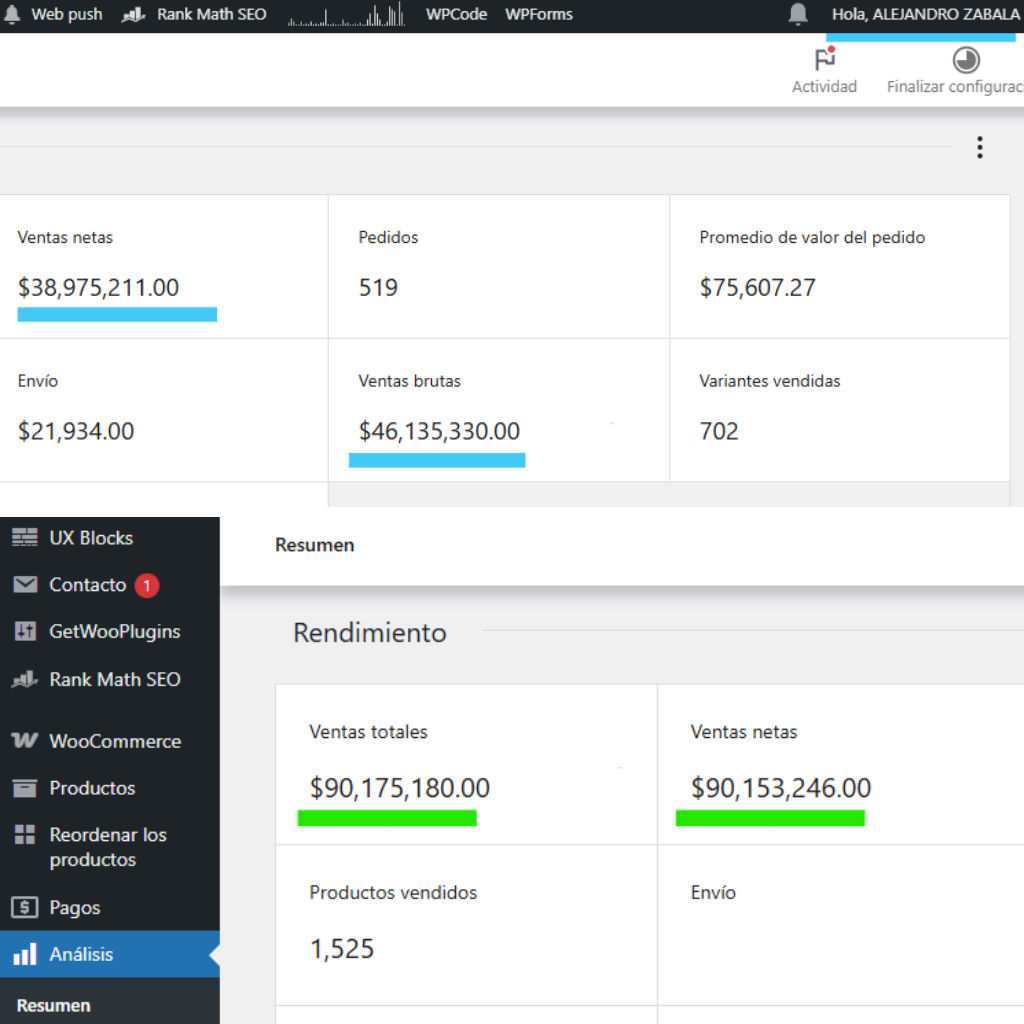Viewport: 1024px width, 1024px height.
Task: Open the UX Blocks sidebar icon
Action: (25, 538)
